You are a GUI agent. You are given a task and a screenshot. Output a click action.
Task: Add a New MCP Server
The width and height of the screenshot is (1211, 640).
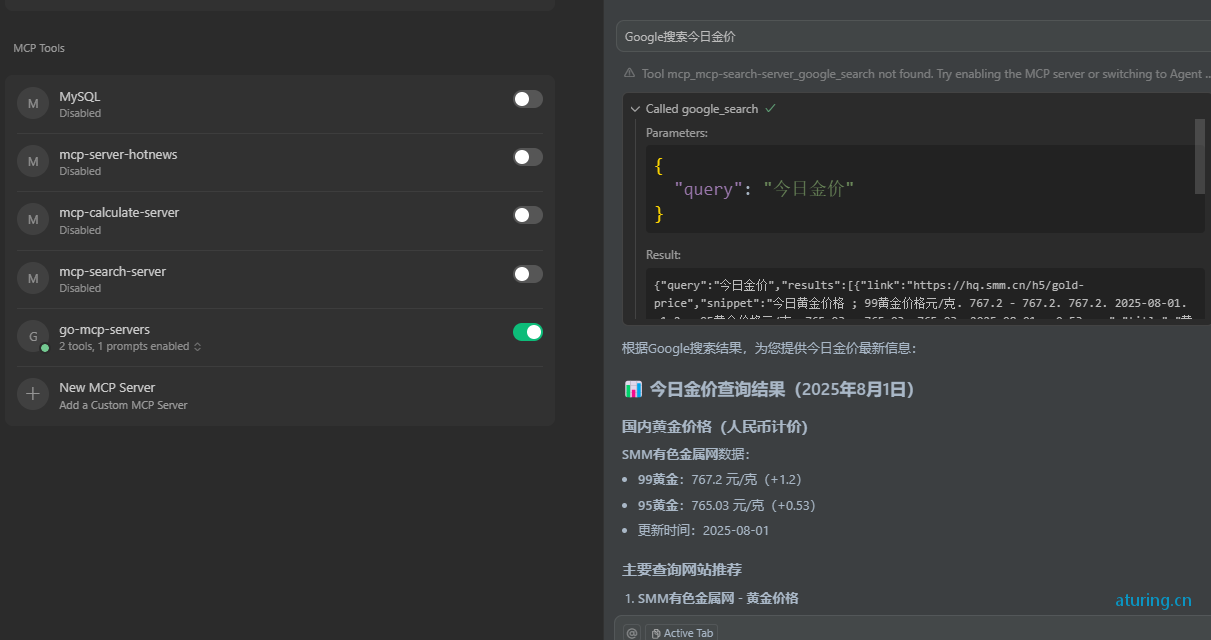pyautogui.click(x=280, y=395)
